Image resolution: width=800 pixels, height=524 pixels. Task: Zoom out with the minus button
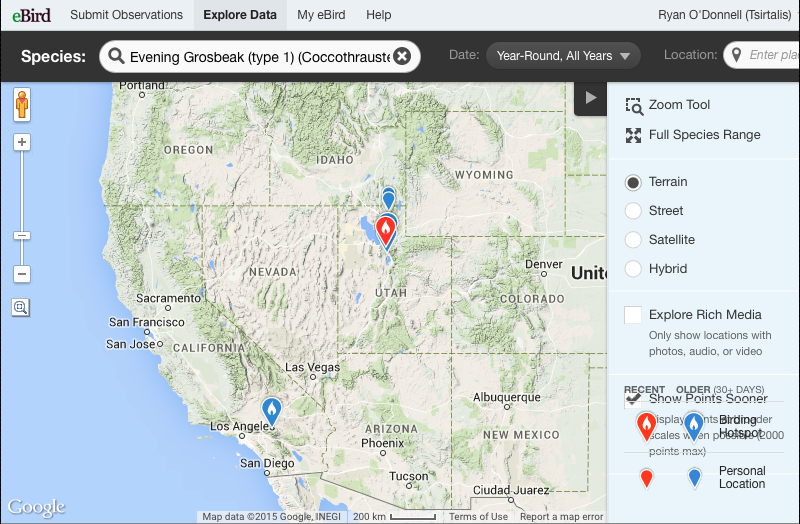(22, 274)
